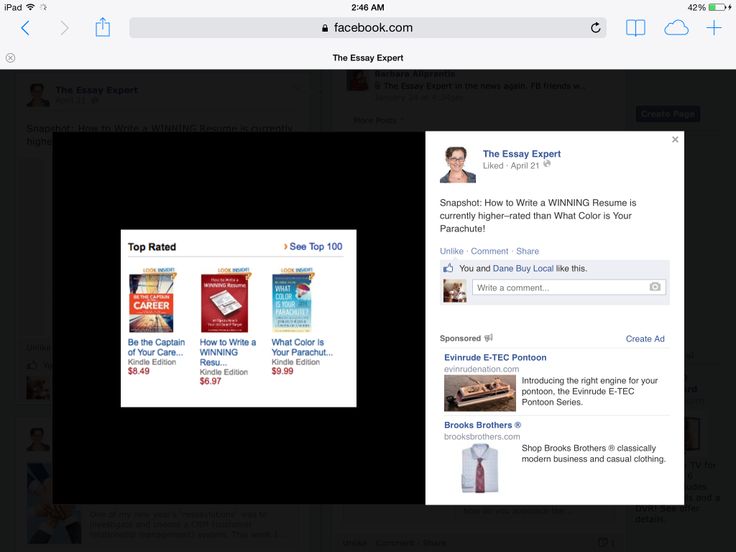Open the Safari share sheet icon
Viewport: 736px width, 552px height.
(102, 27)
